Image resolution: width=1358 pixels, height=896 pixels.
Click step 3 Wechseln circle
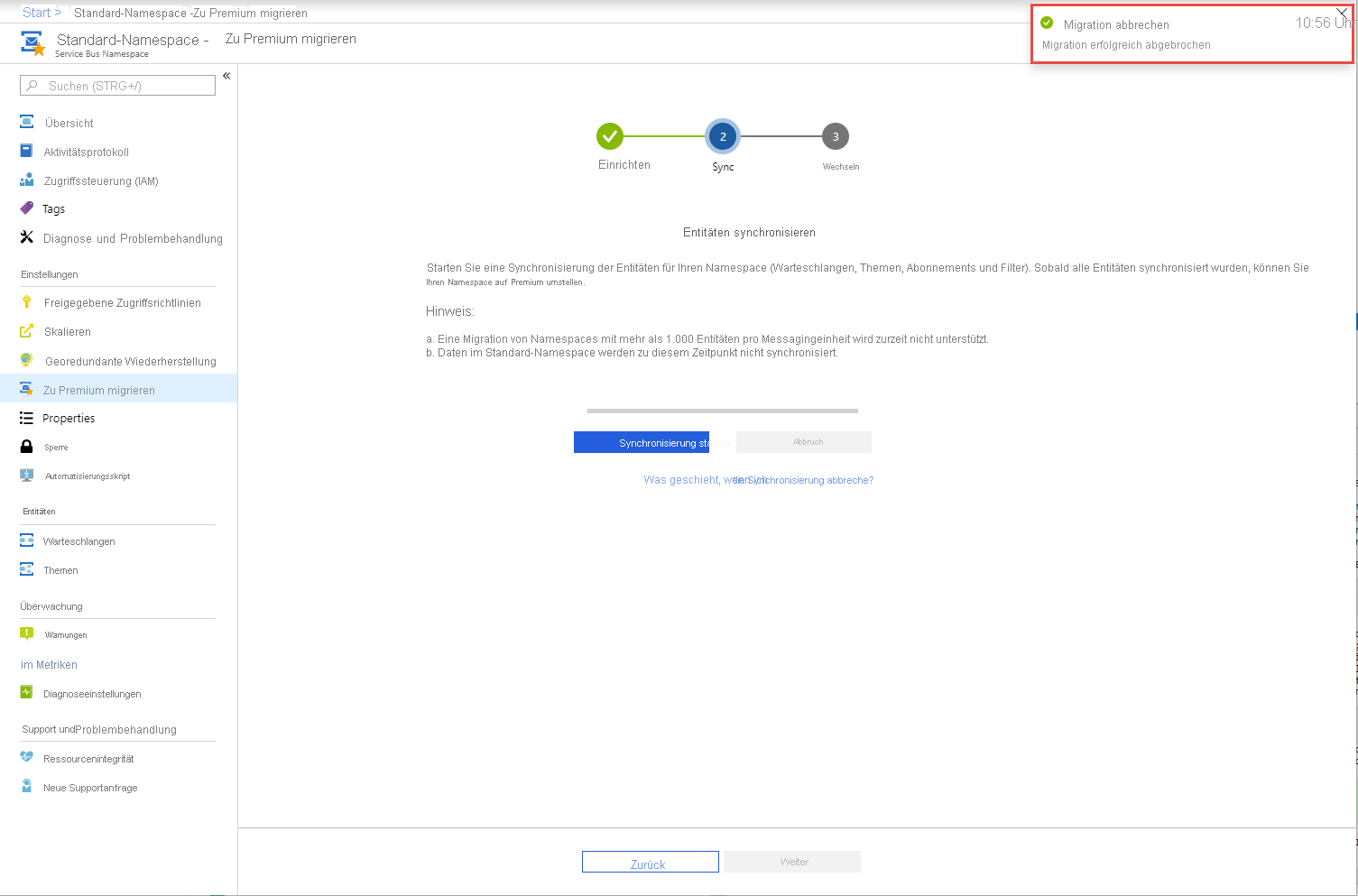836,136
